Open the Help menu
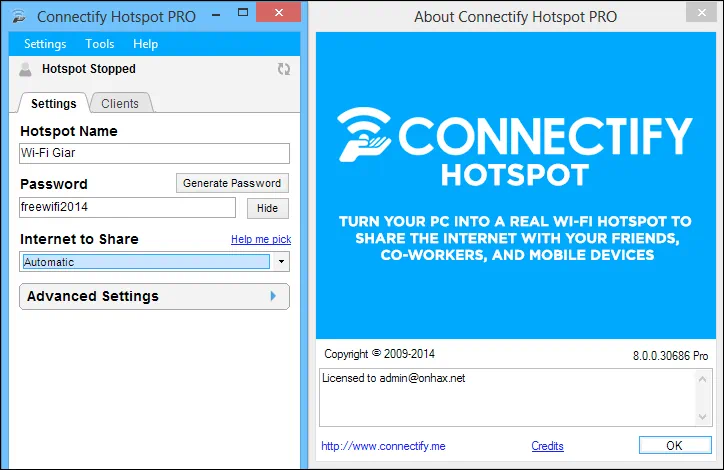The width and height of the screenshot is (724, 470). click(145, 44)
